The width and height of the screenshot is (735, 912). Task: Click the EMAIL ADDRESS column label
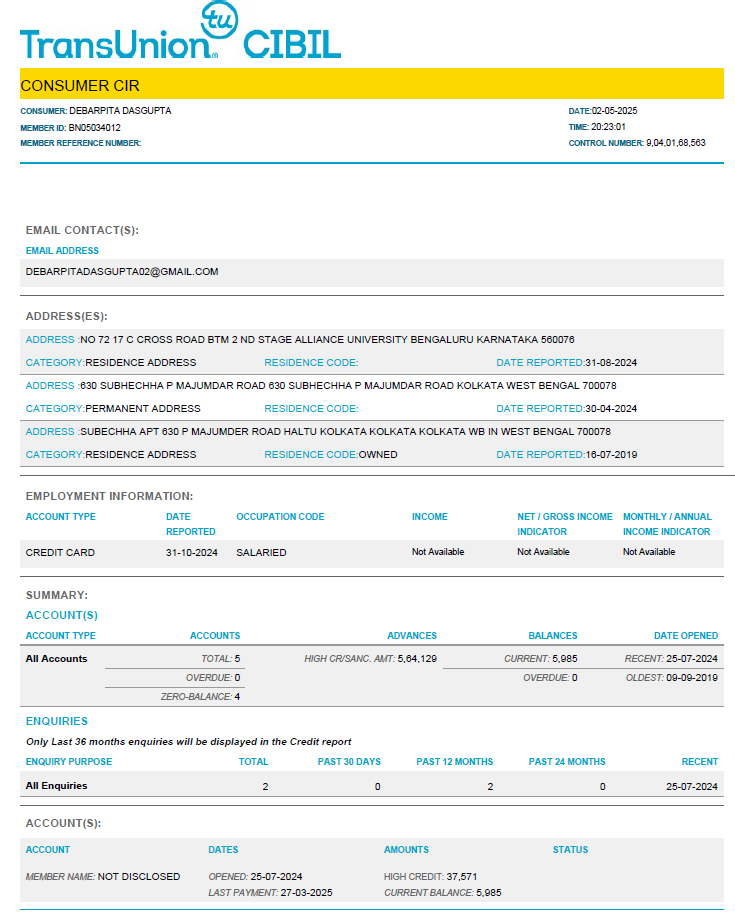(x=62, y=251)
